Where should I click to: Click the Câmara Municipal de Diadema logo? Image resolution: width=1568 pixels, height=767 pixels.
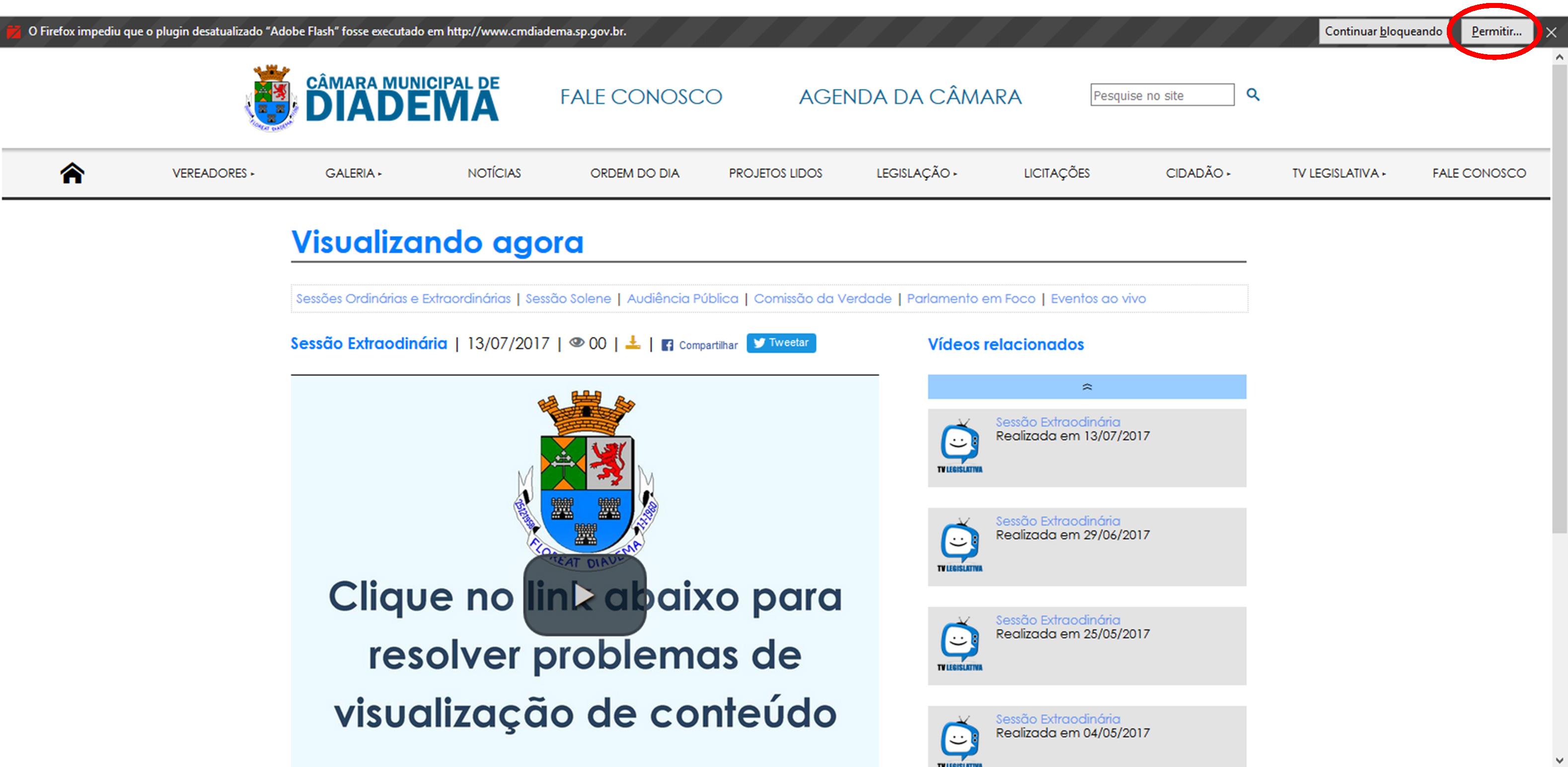tap(372, 98)
